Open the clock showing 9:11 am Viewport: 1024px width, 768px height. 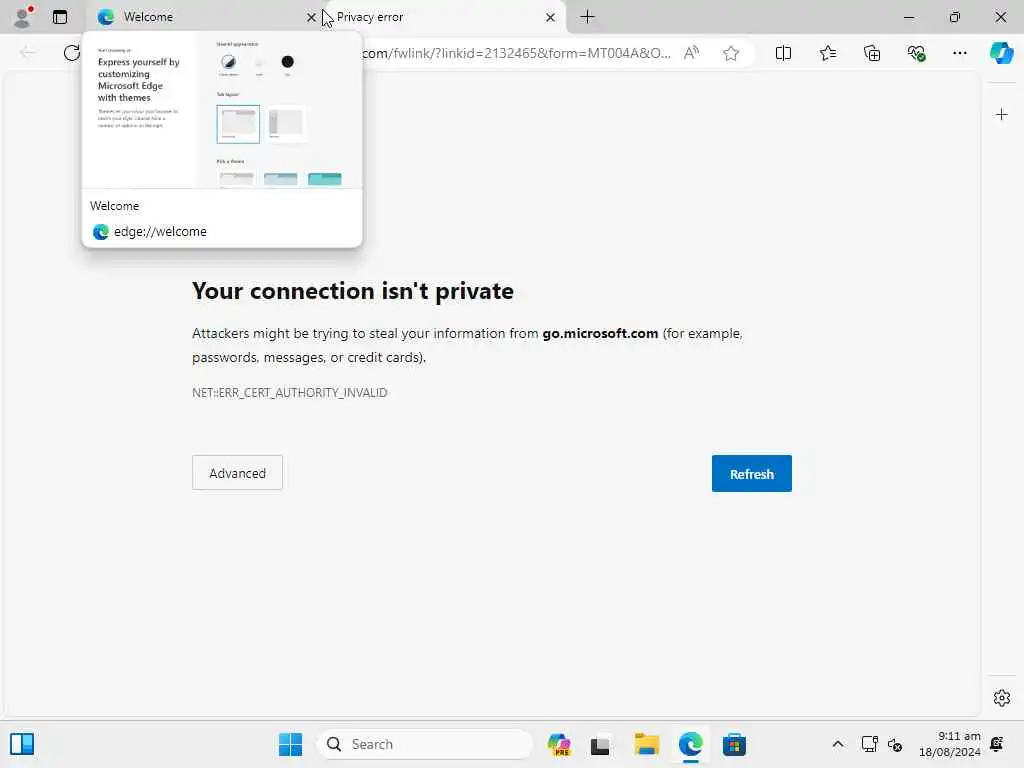[x=950, y=744]
